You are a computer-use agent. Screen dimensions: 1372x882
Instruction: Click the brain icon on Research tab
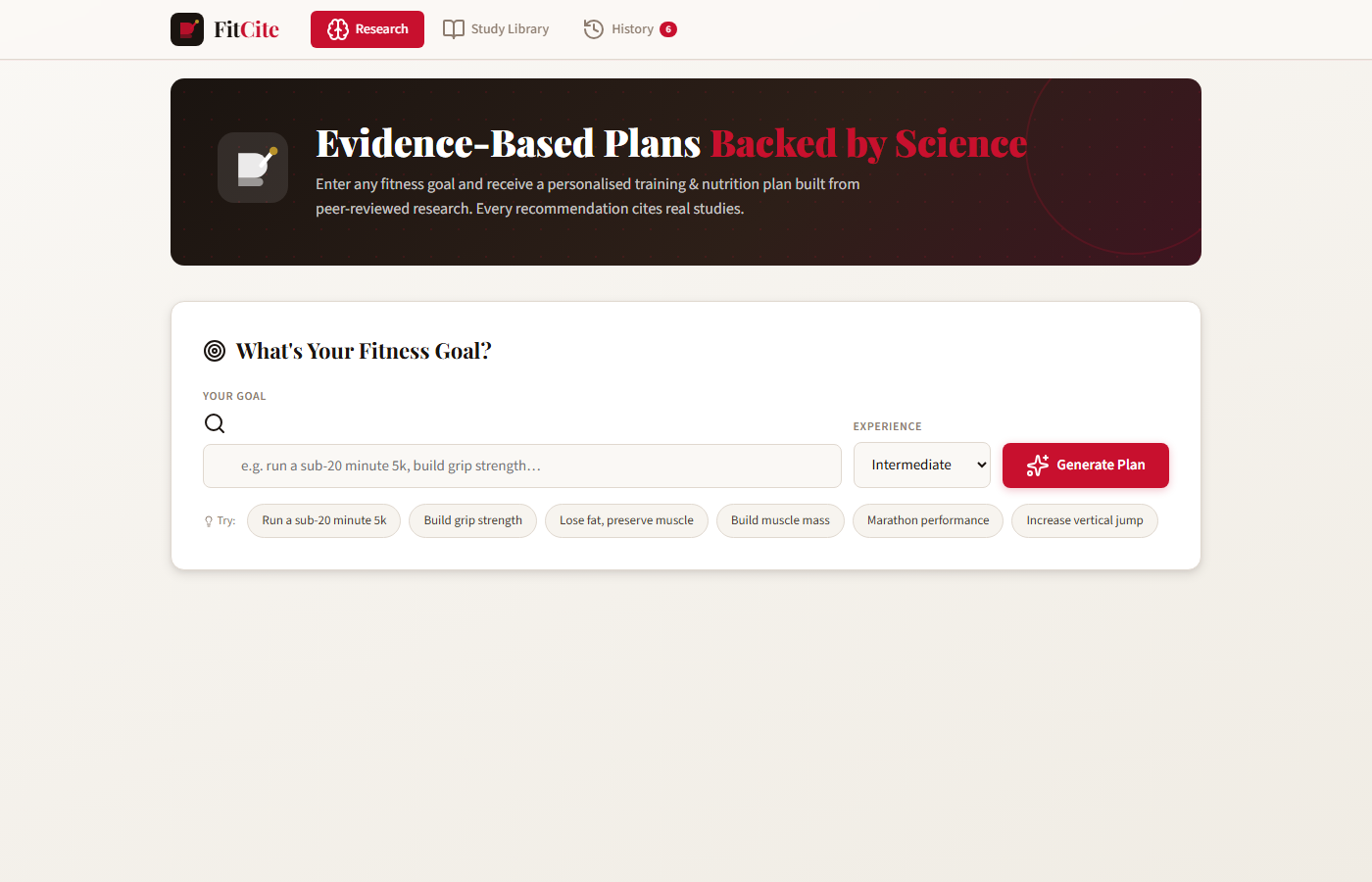(x=338, y=29)
